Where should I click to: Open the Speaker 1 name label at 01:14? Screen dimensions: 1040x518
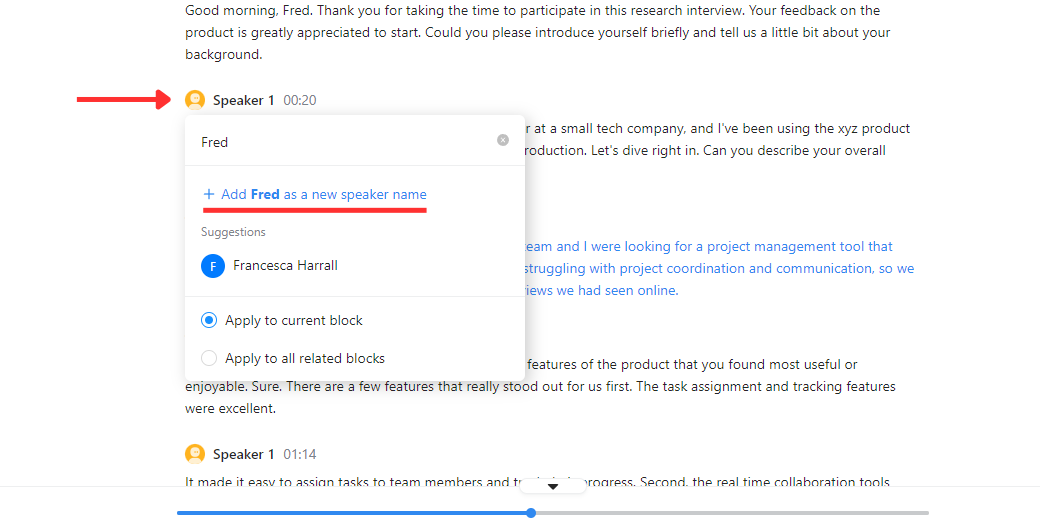(x=243, y=454)
